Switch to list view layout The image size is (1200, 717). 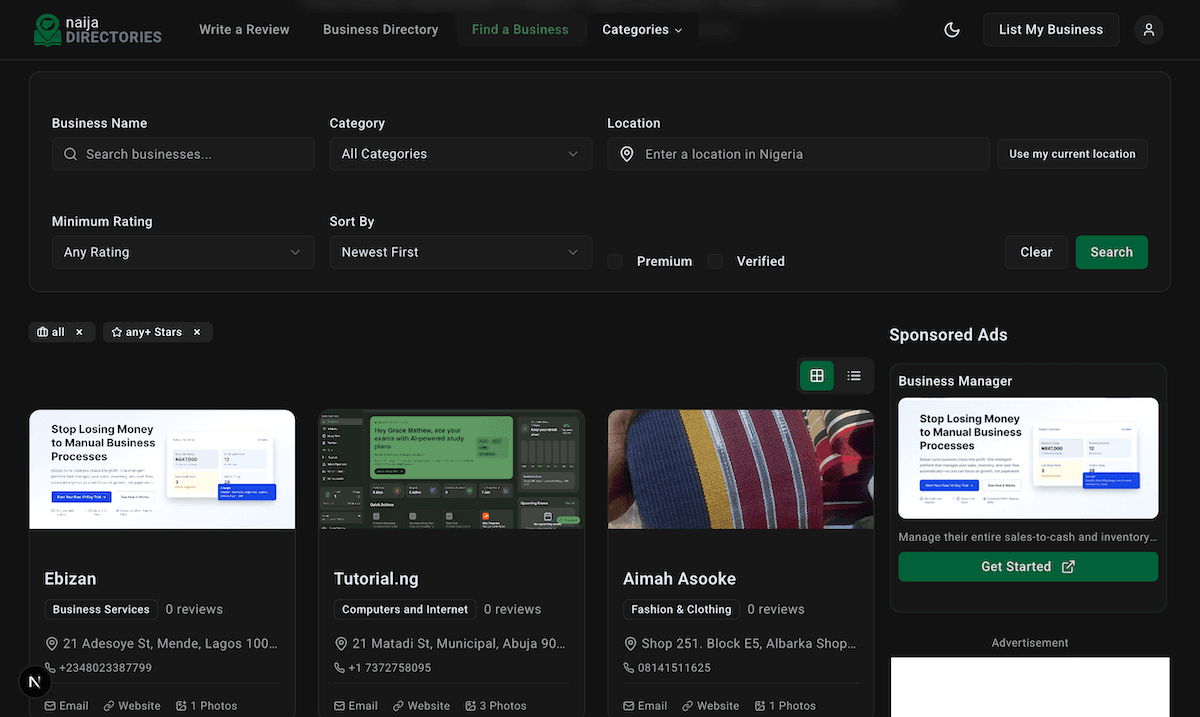[854, 375]
